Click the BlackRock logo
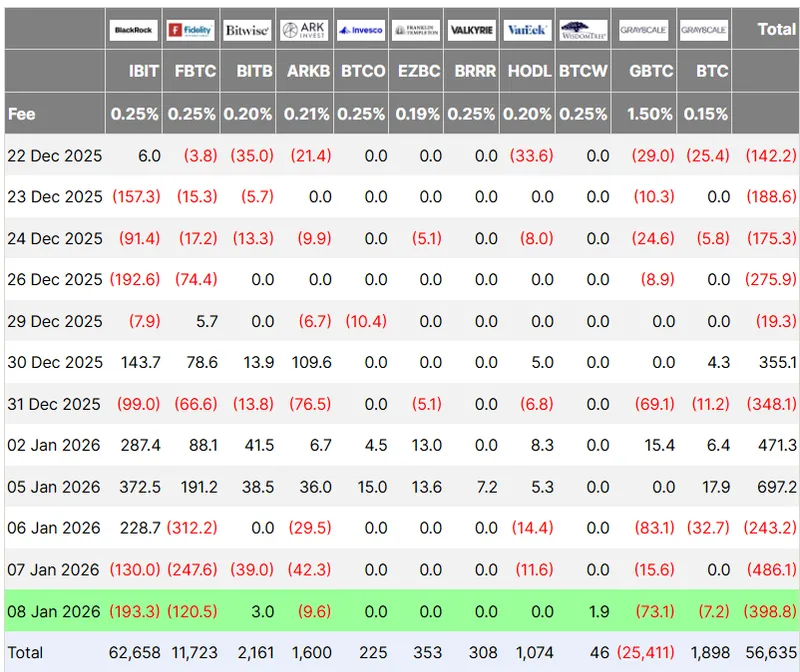 pos(134,30)
